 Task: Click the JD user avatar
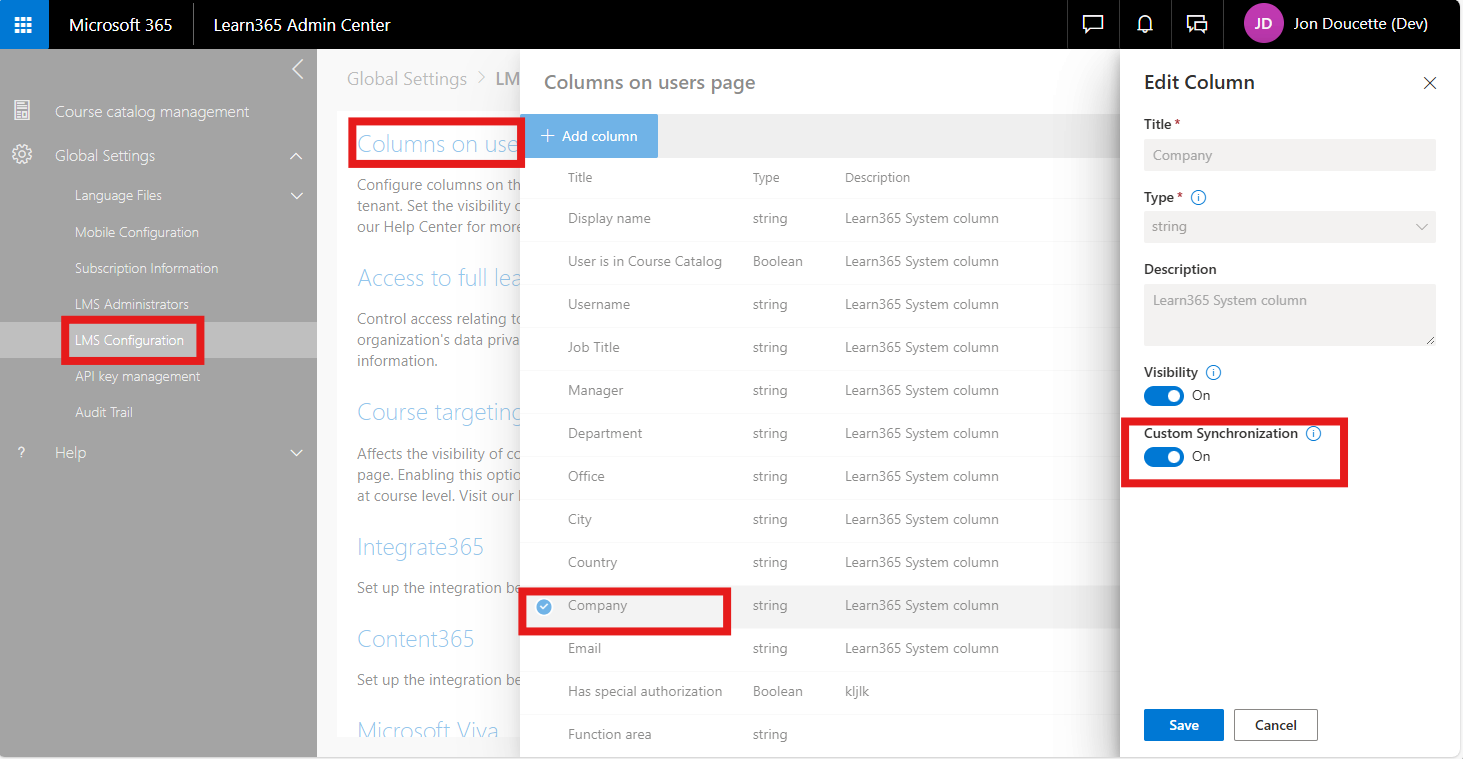(x=1263, y=24)
